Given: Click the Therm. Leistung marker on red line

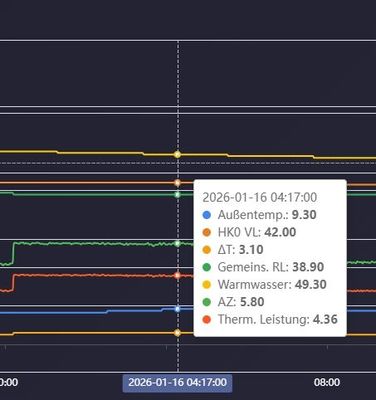Looking at the screenshot, I should (x=178, y=275).
